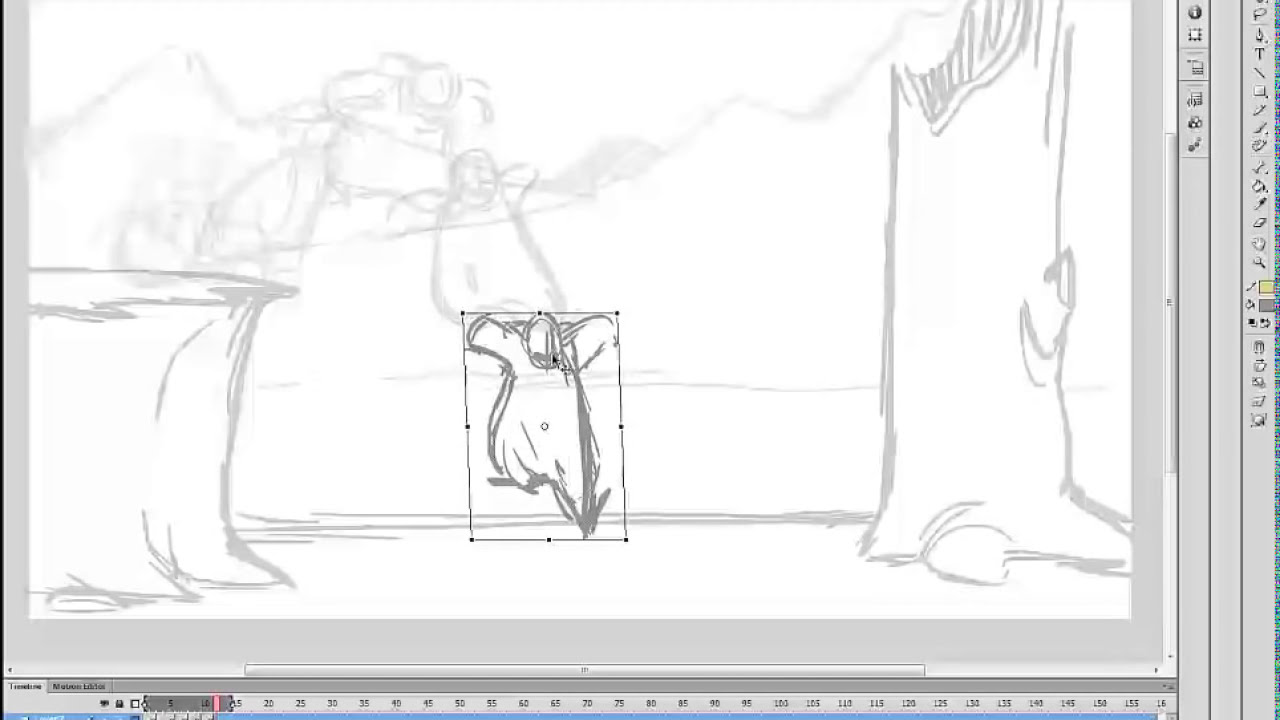Open the Swatches panel icon
The height and width of the screenshot is (720, 1280).
[1195, 122]
